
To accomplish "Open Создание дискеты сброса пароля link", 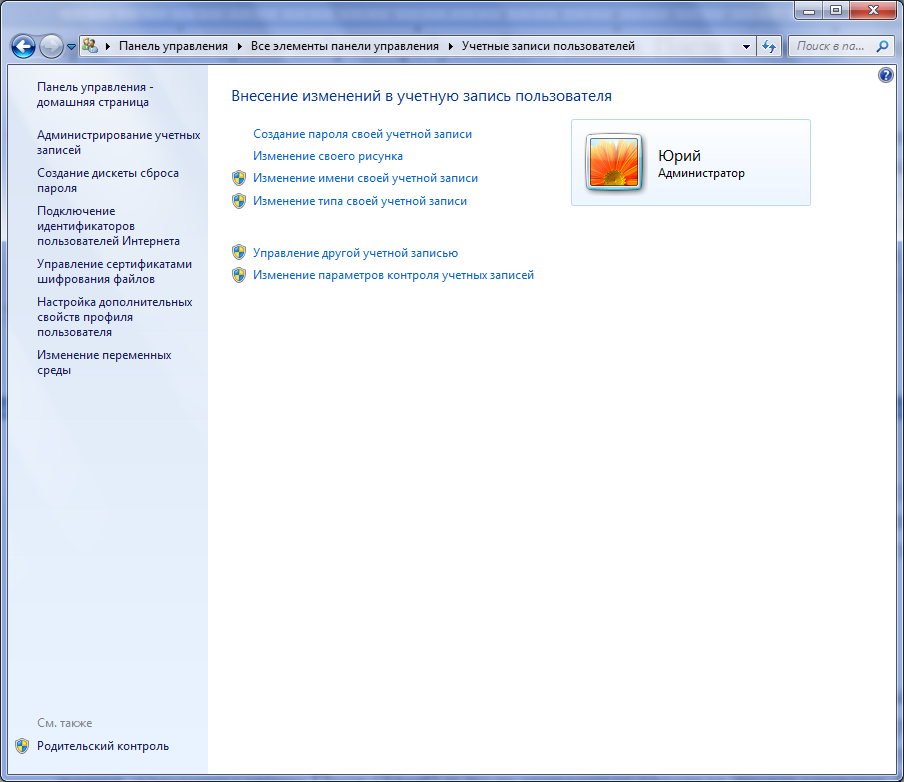I will click(x=108, y=180).
